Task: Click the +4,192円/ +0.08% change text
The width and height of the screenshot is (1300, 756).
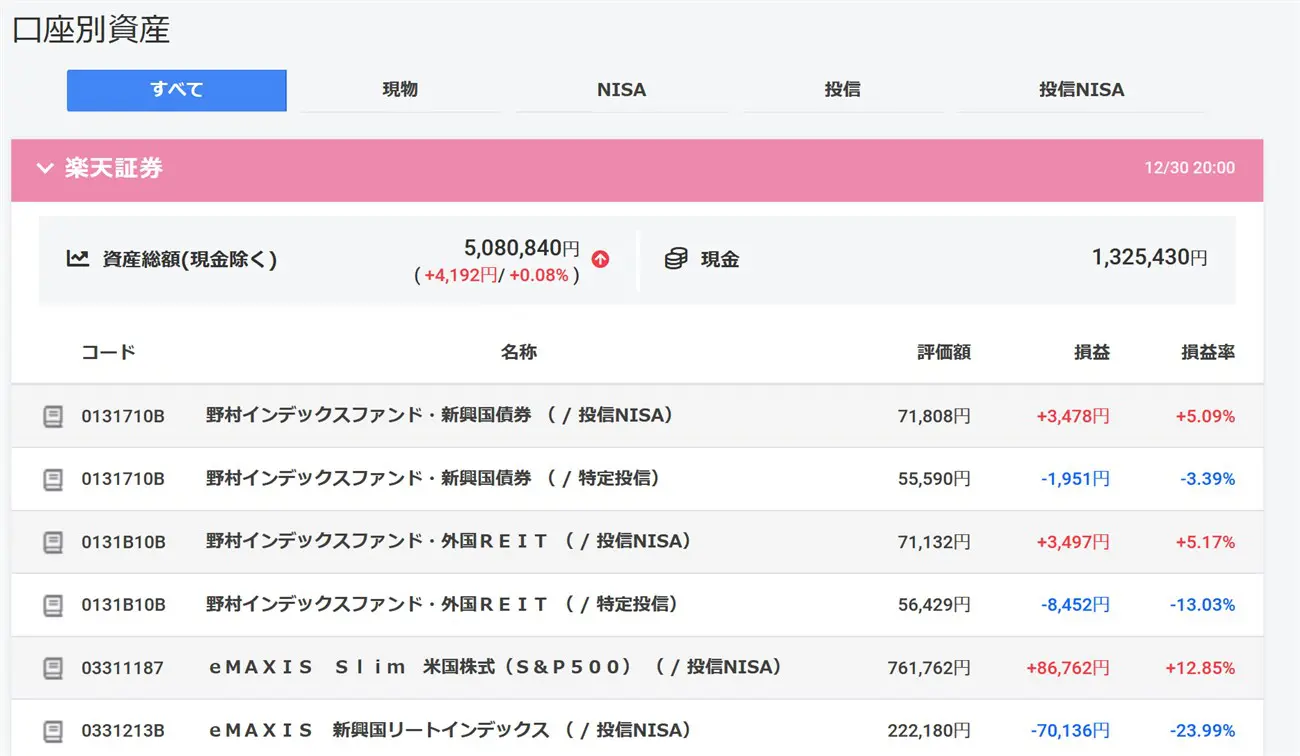Action: click(497, 275)
